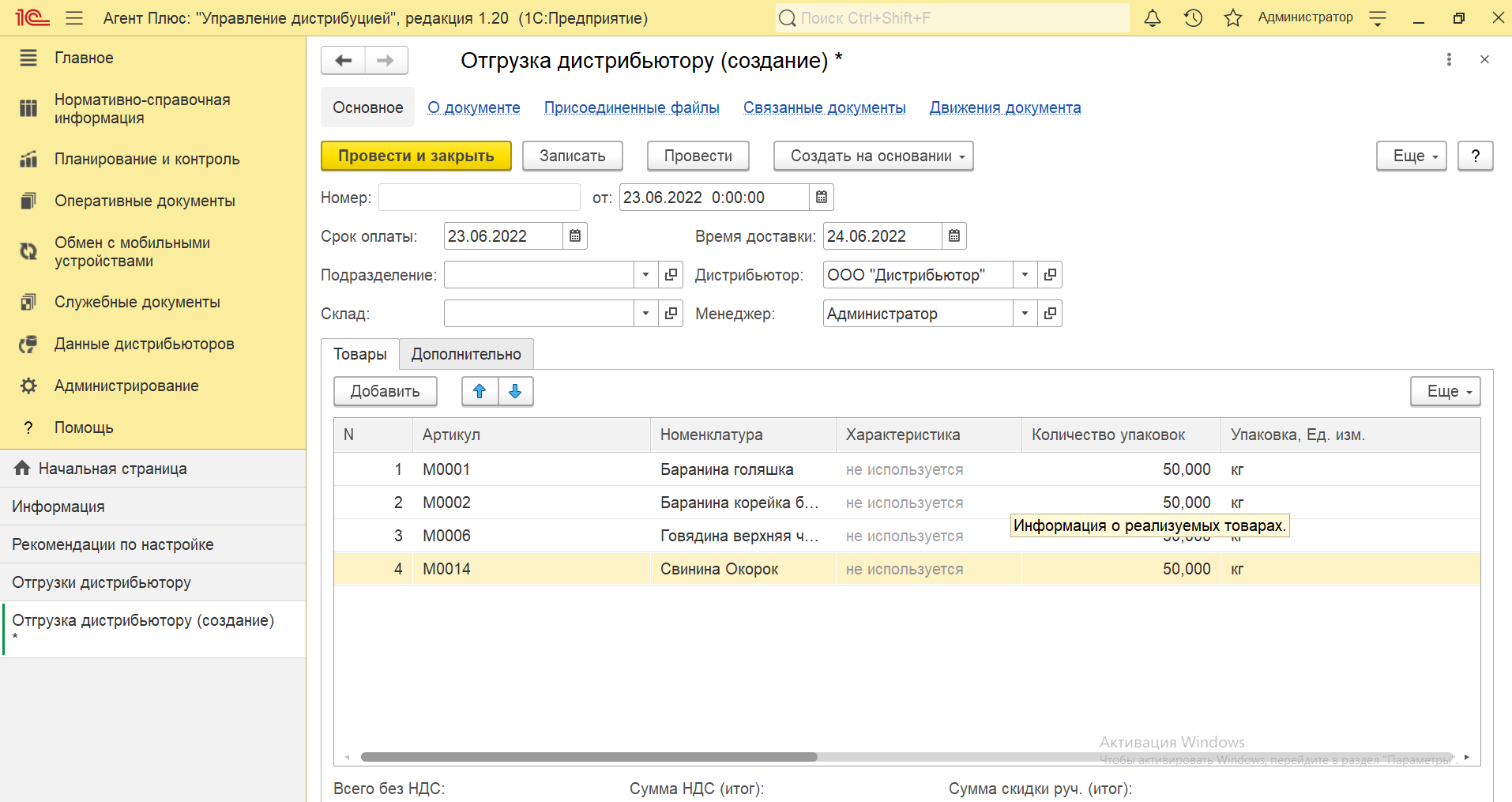
Task: Open the top command bar Еще menu
Action: click(1412, 156)
